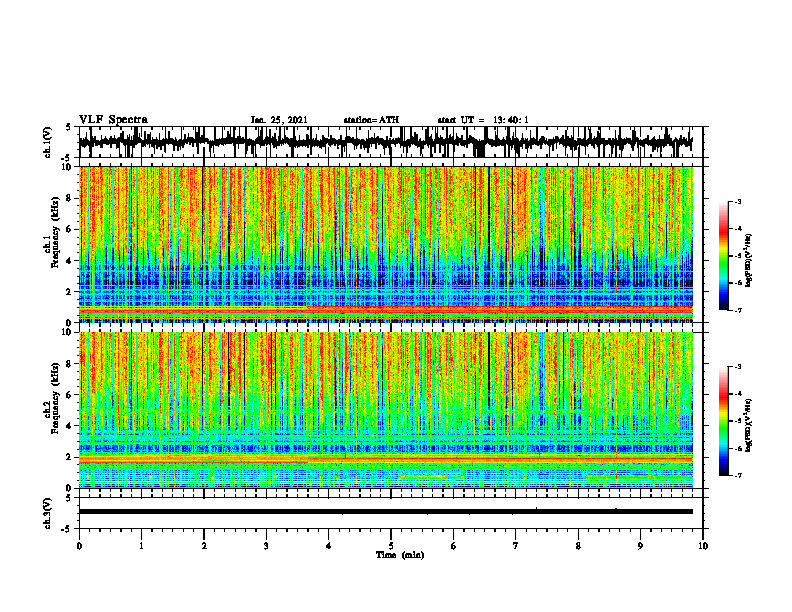This screenshot has height=612, width=792.
Task: Click the ch.3(V) axis label
Action: [x=48, y=513]
